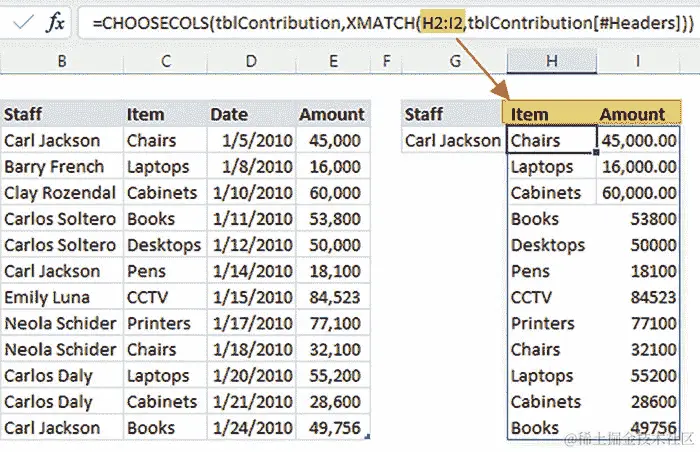Select column G header
The width and height of the screenshot is (700, 452).
click(x=455, y=61)
